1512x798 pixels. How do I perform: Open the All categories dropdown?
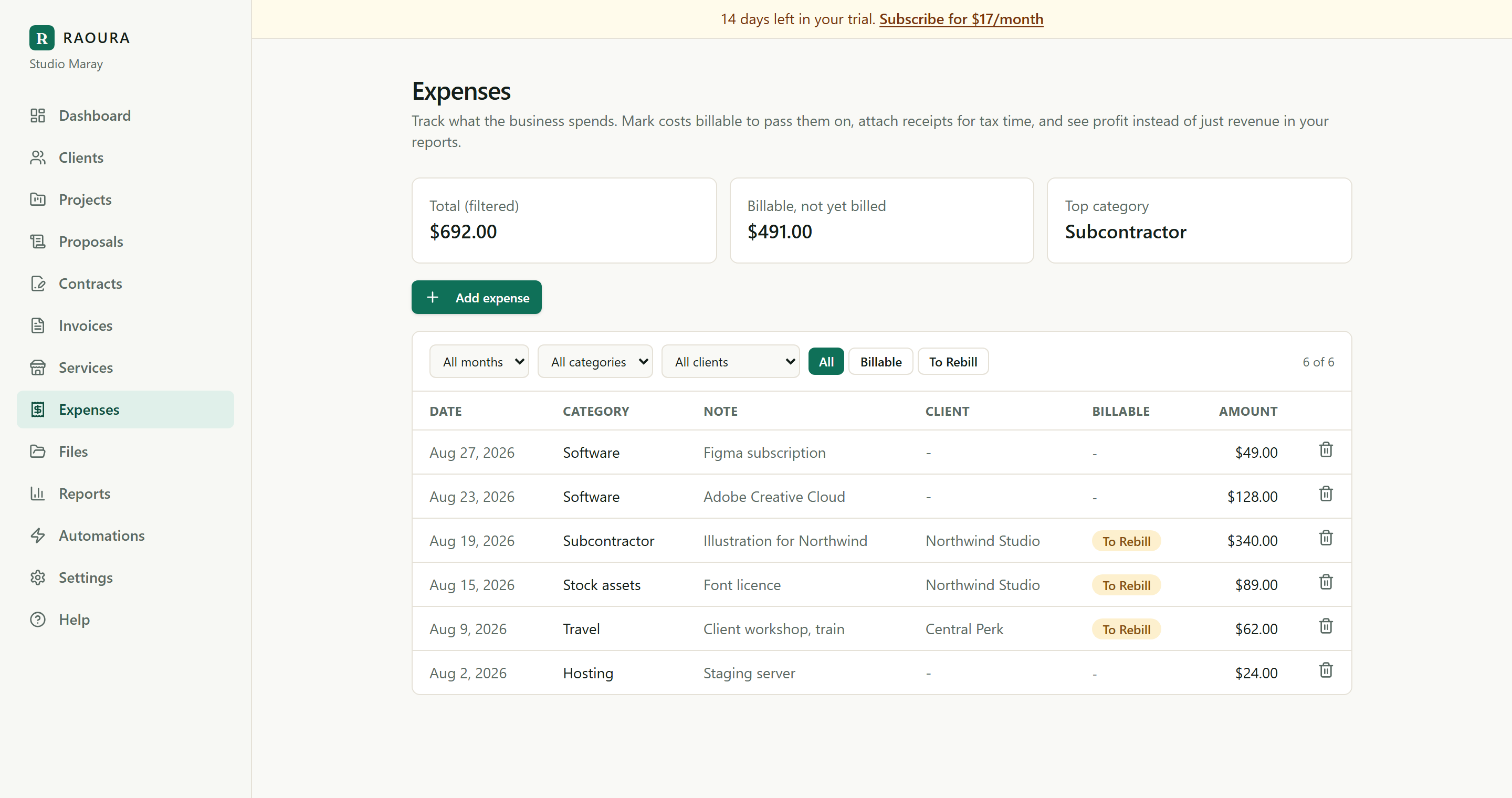coord(595,361)
